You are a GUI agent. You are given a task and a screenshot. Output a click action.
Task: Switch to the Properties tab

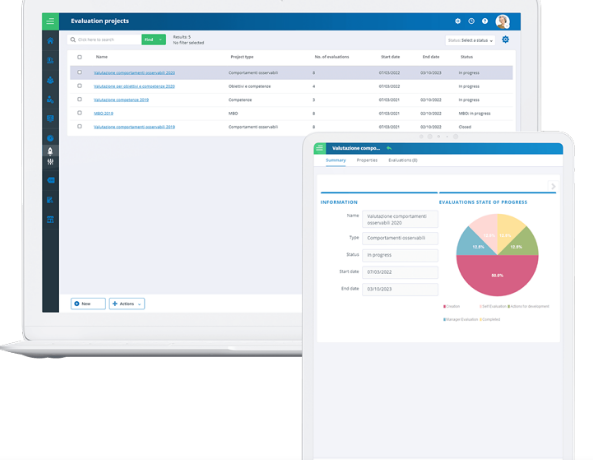coord(367,160)
